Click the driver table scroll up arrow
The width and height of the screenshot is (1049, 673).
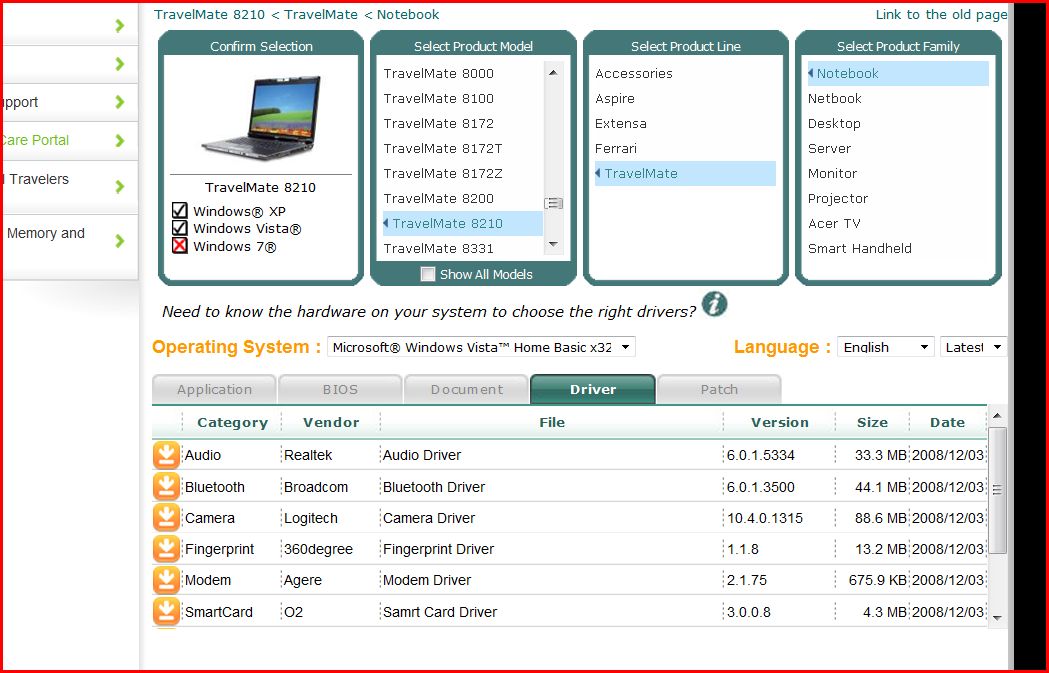coord(997,416)
